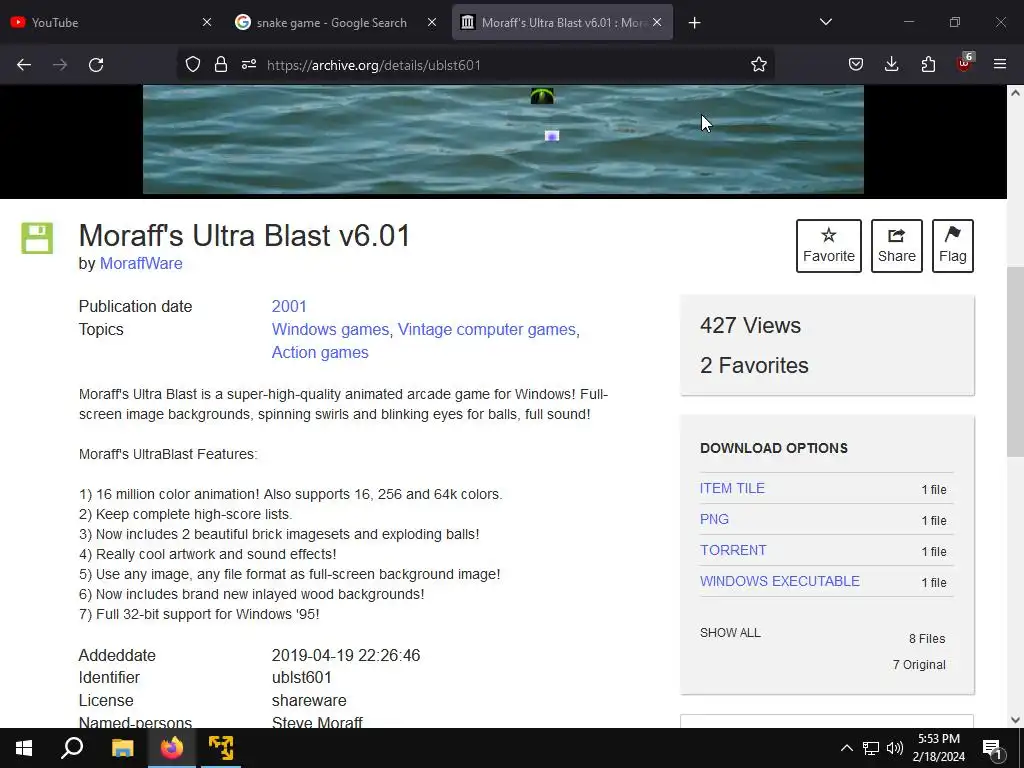The width and height of the screenshot is (1024, 768).
Task: Expand the list all tabs dropdown
Action: [825, 22]
